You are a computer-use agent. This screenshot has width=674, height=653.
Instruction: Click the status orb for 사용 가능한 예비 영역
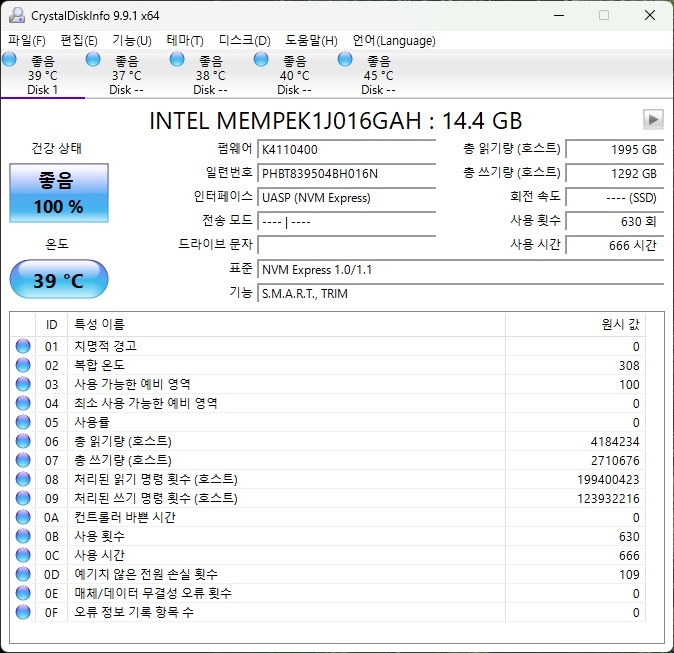[23, 384]
